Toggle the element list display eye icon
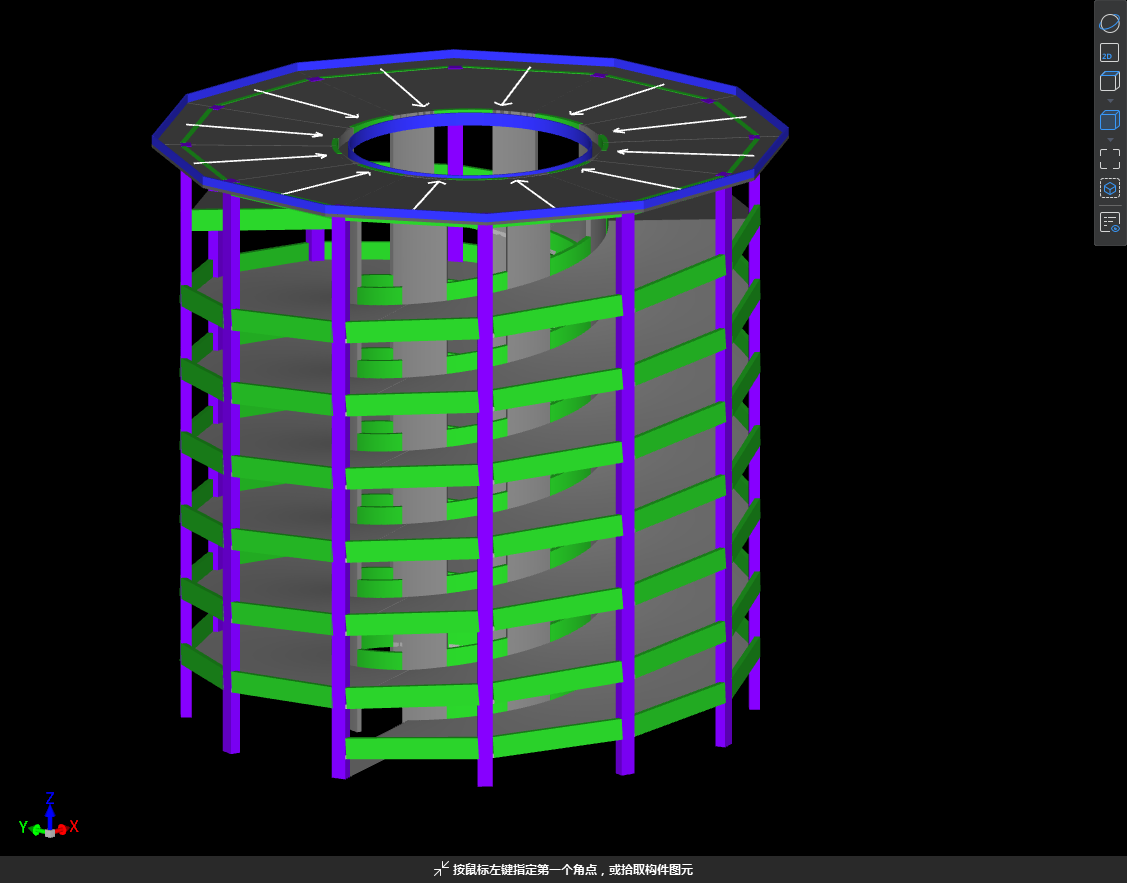 tap(1109, 222)
